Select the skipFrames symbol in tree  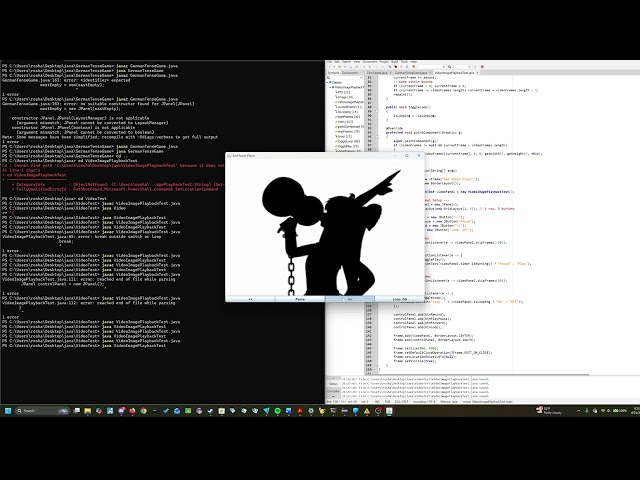(347, 131)
